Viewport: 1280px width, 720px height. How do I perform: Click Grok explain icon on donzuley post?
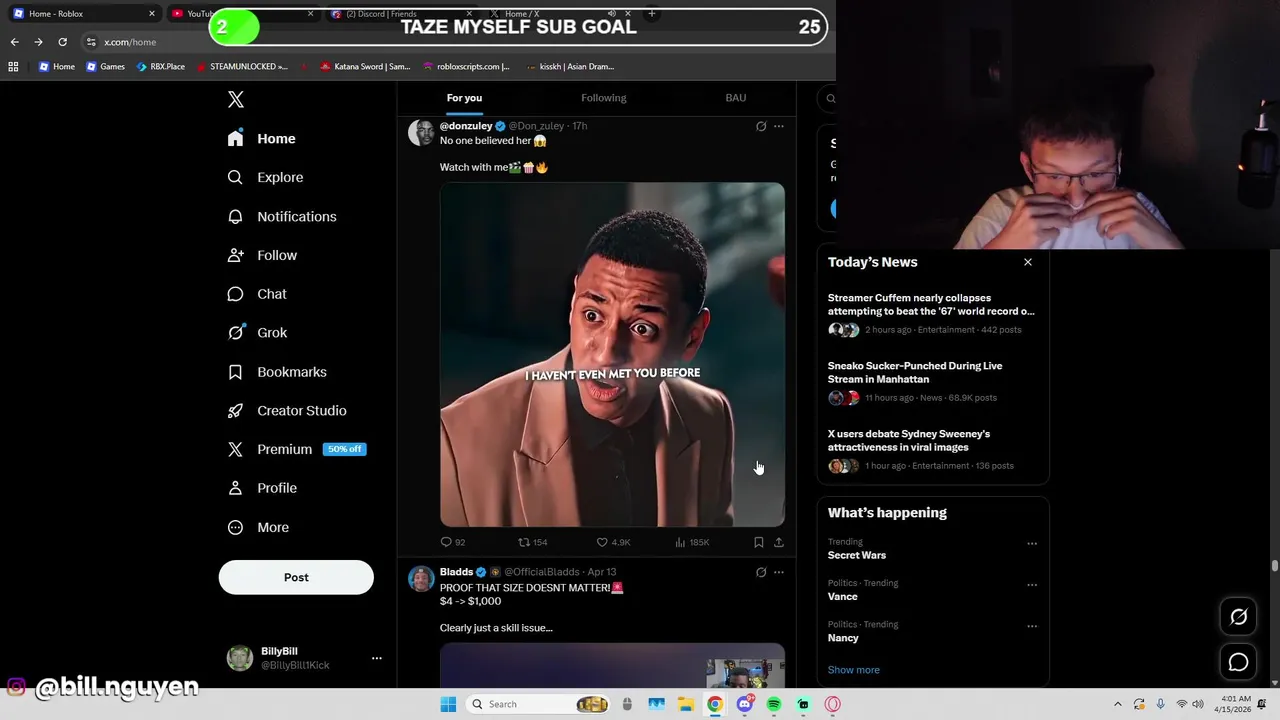pos(761,126)
